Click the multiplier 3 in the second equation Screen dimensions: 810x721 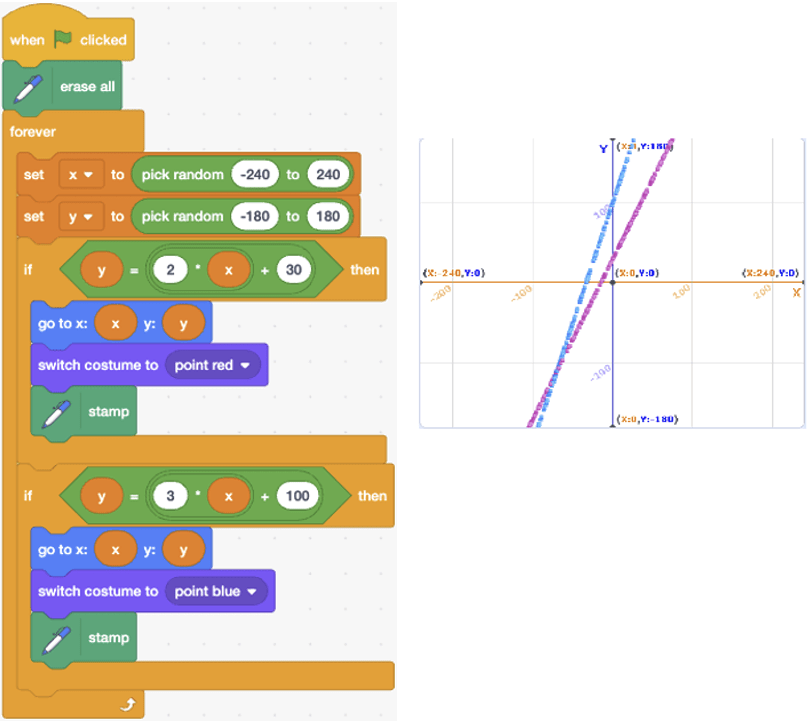pyautogui.click(x=174, y=496)
